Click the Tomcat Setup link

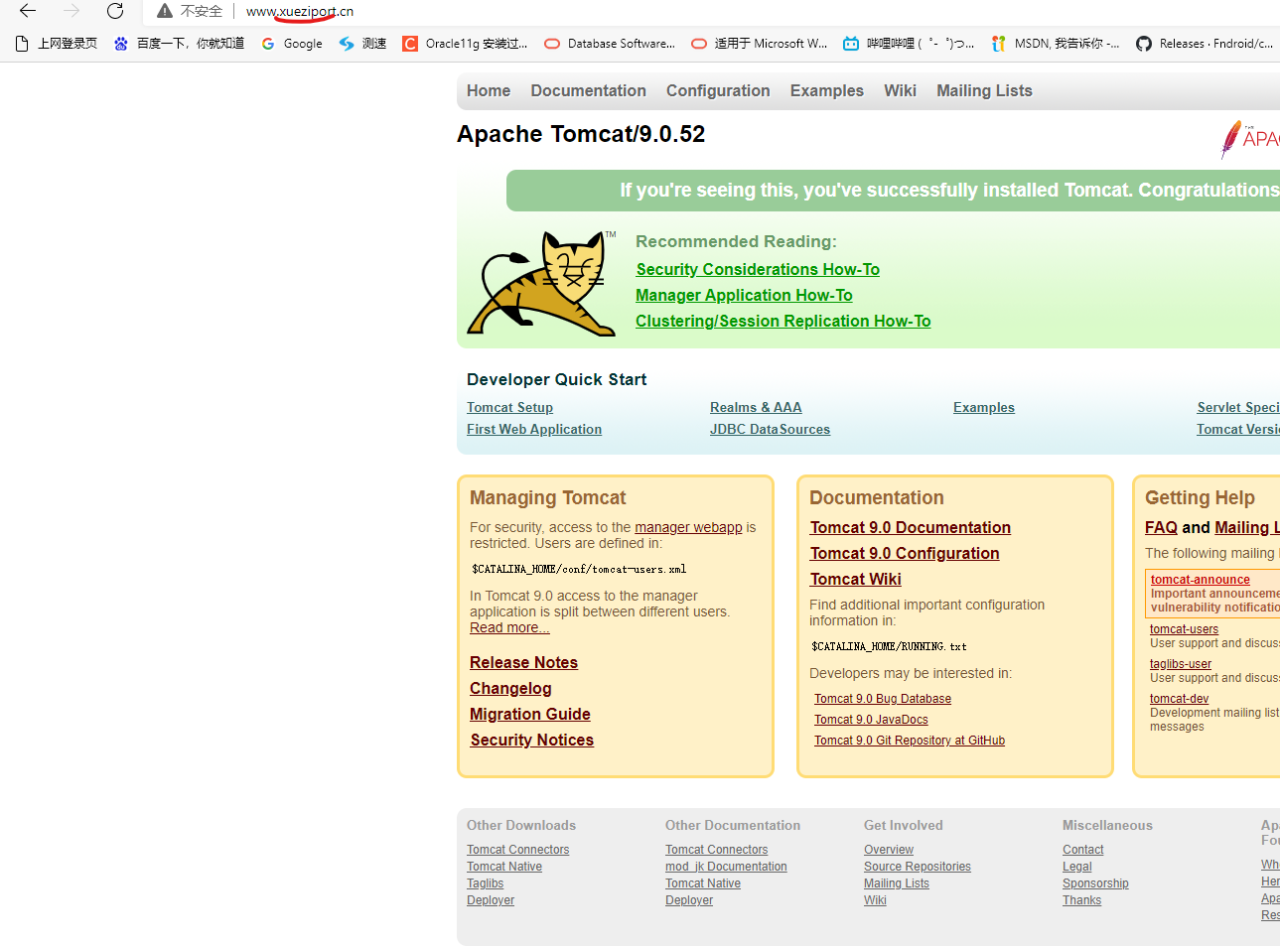(x=509, y=407)
